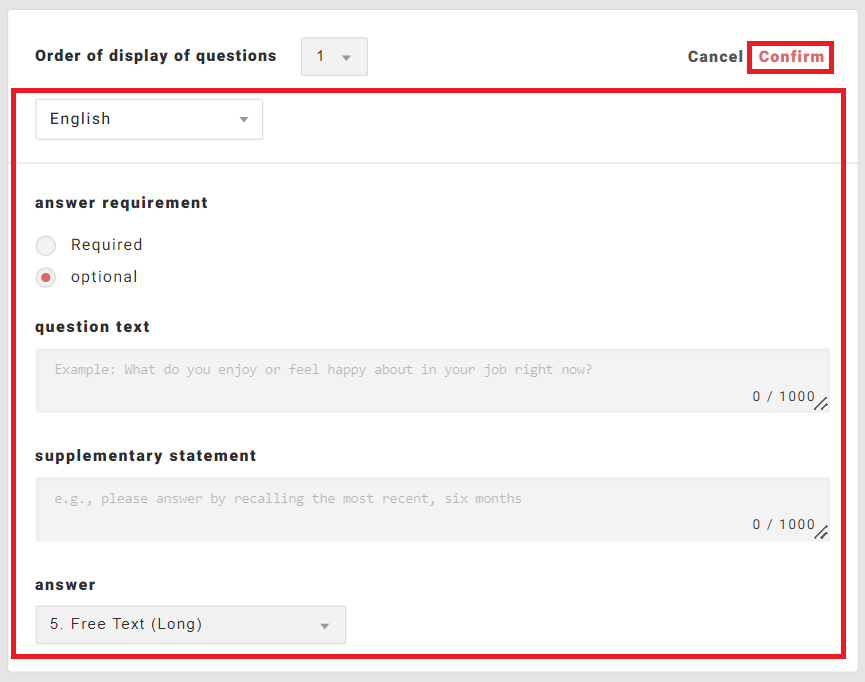Select the Required radio button
865x682 pixels.
tap(46, 245)
